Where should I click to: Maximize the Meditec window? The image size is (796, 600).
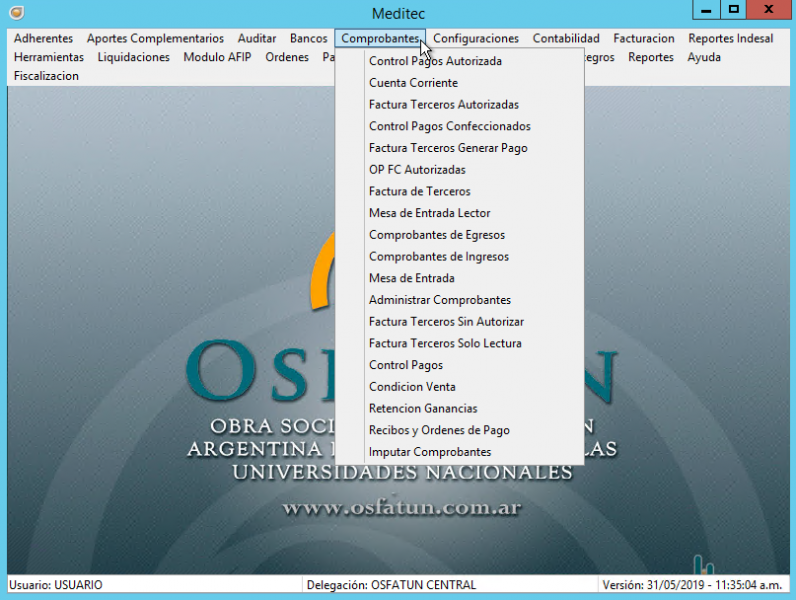734,10
